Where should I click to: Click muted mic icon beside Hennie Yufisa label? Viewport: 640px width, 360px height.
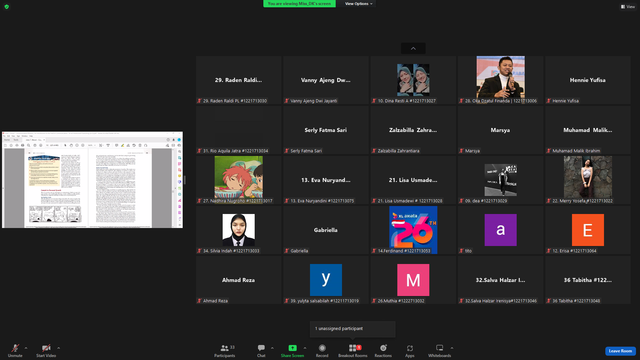549,100
